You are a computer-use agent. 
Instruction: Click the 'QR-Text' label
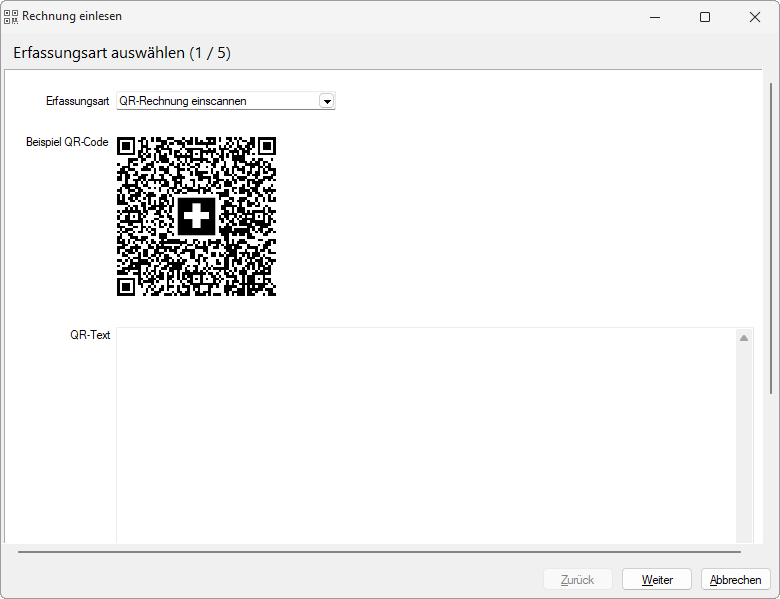(x=90, y=335)
